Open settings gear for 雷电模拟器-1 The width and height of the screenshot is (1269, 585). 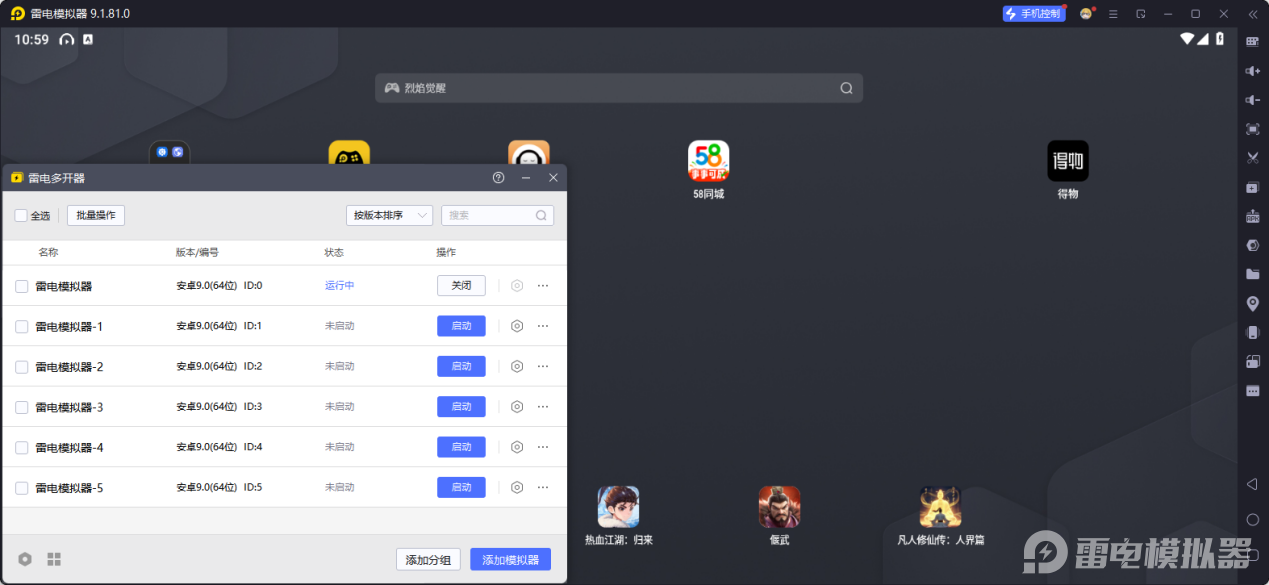517,326
